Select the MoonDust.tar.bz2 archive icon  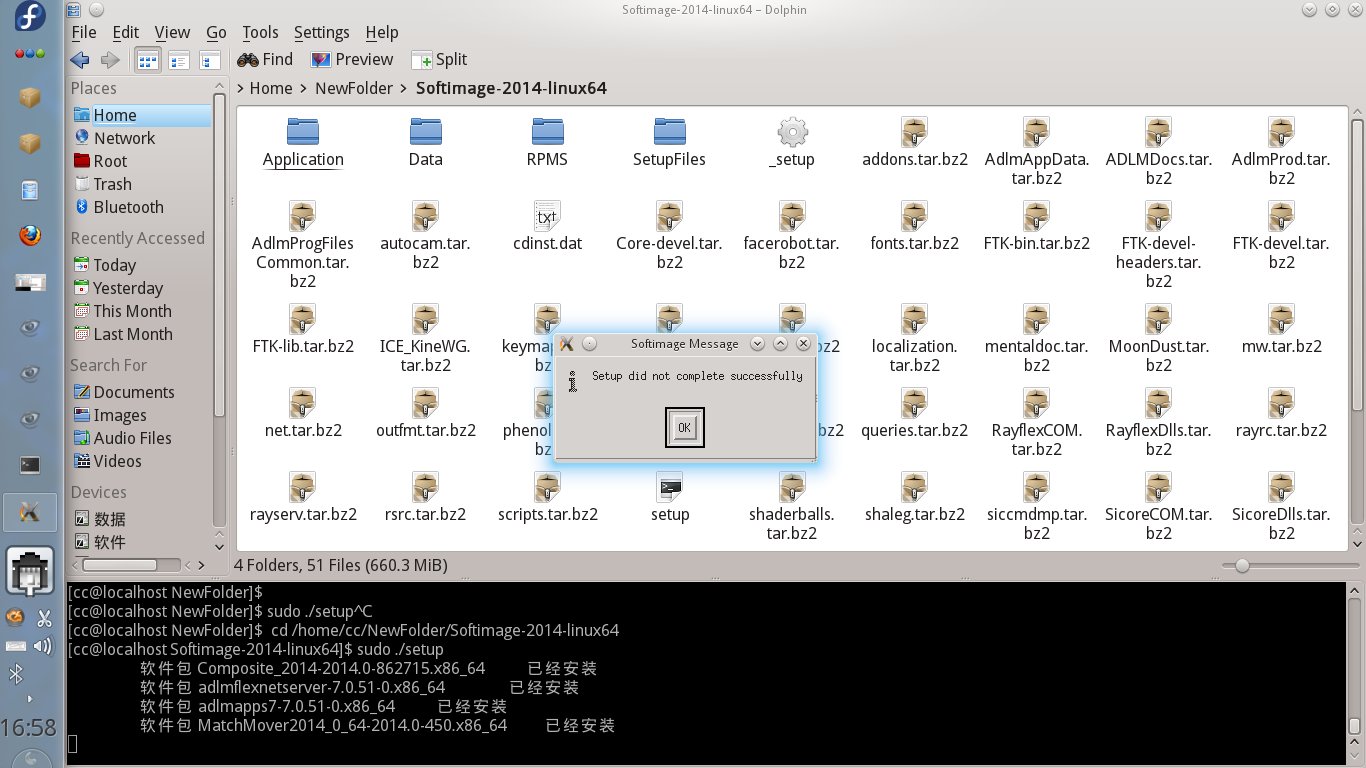click(x=1159, y=319)
